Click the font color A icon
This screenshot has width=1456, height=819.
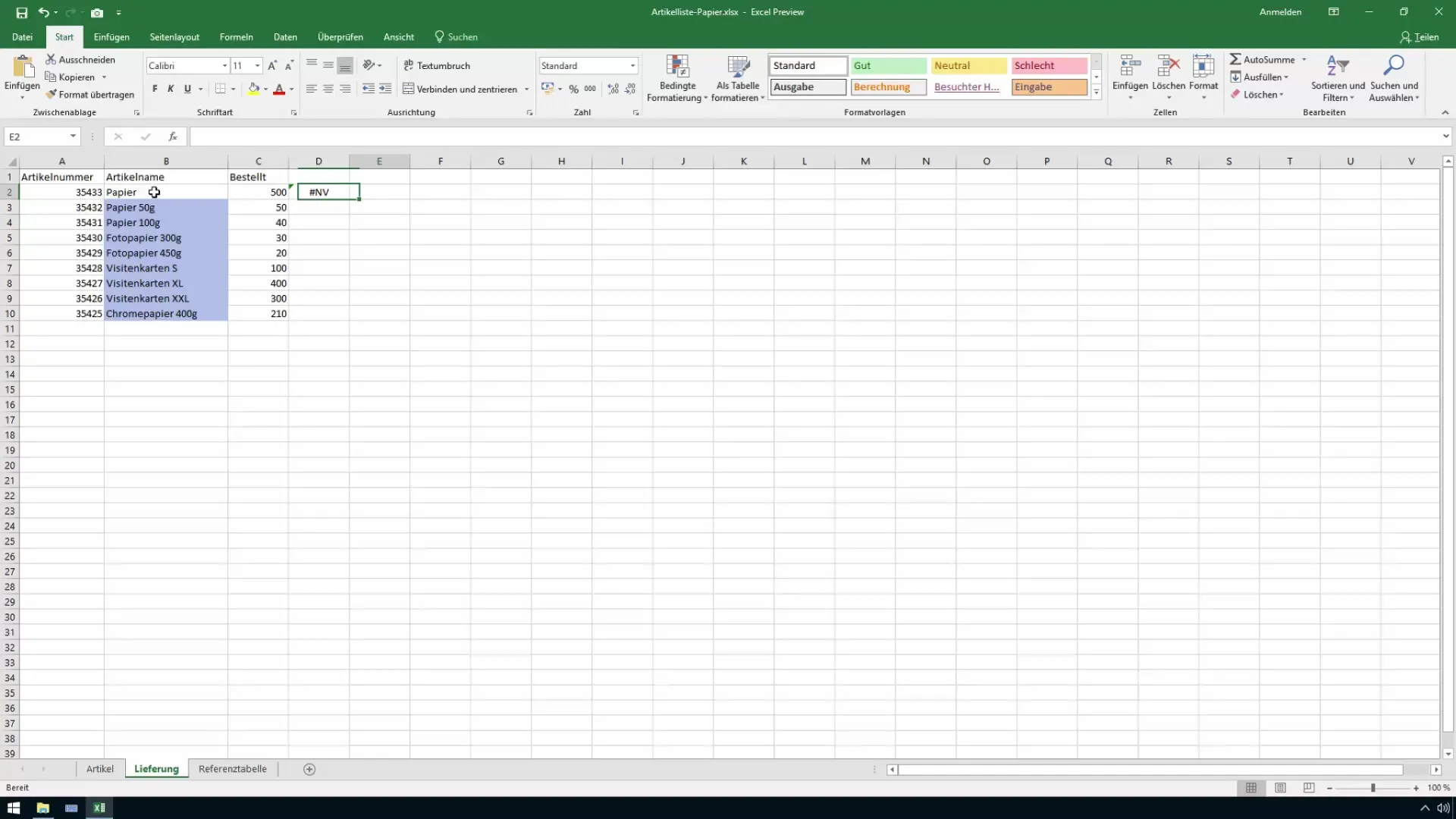coord(279,89)
